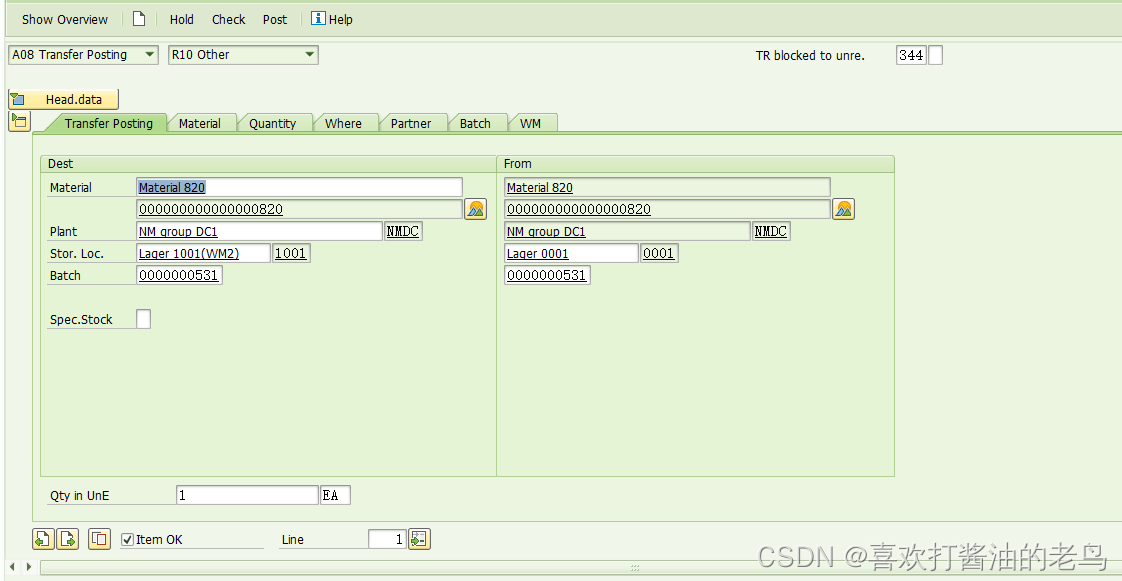The width and height of the screenshot is (1122, 581).
Task: Click the Line stepper icon at the bottom
Action: tap(417, 538)
